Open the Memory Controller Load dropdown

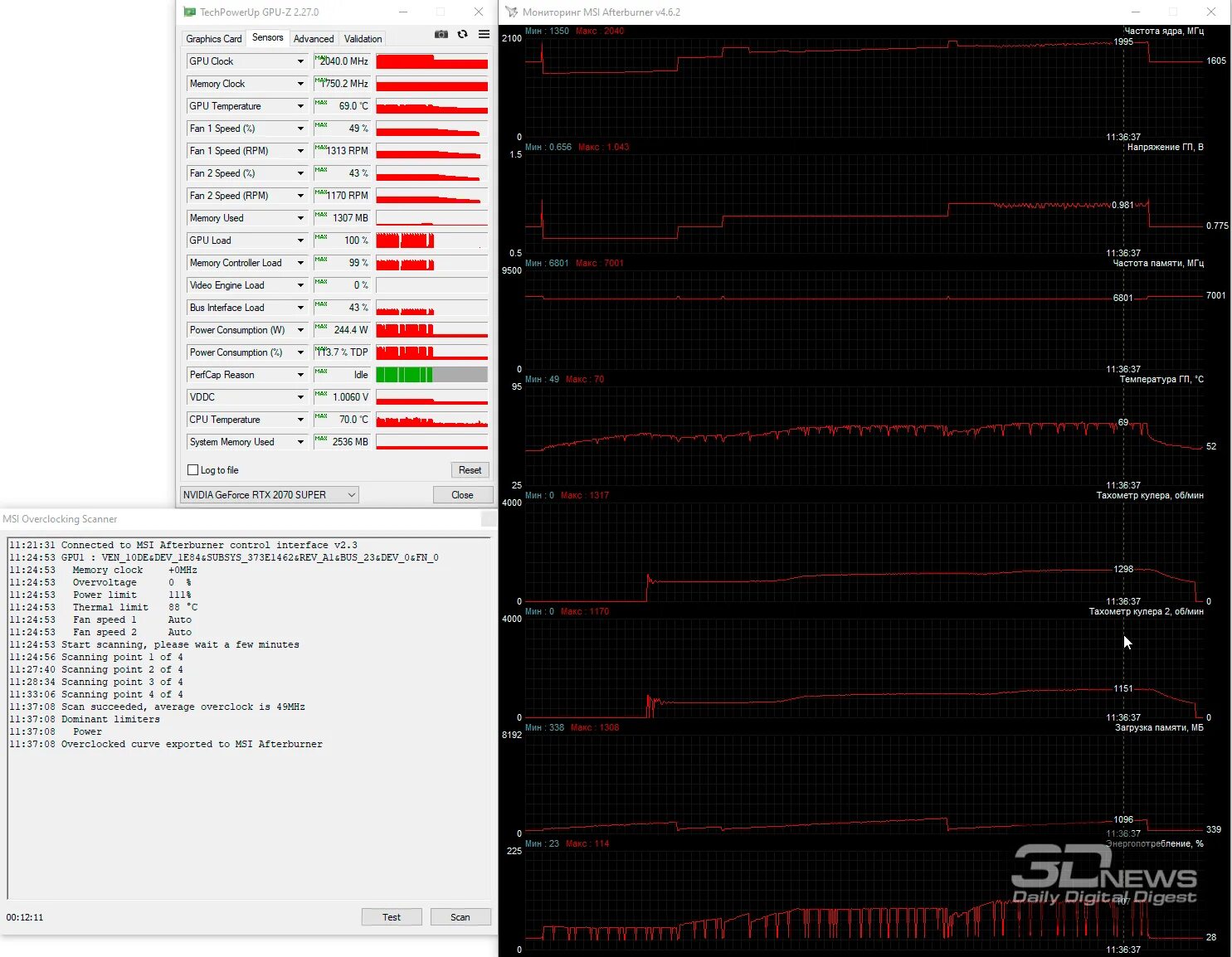coord(300,263)
